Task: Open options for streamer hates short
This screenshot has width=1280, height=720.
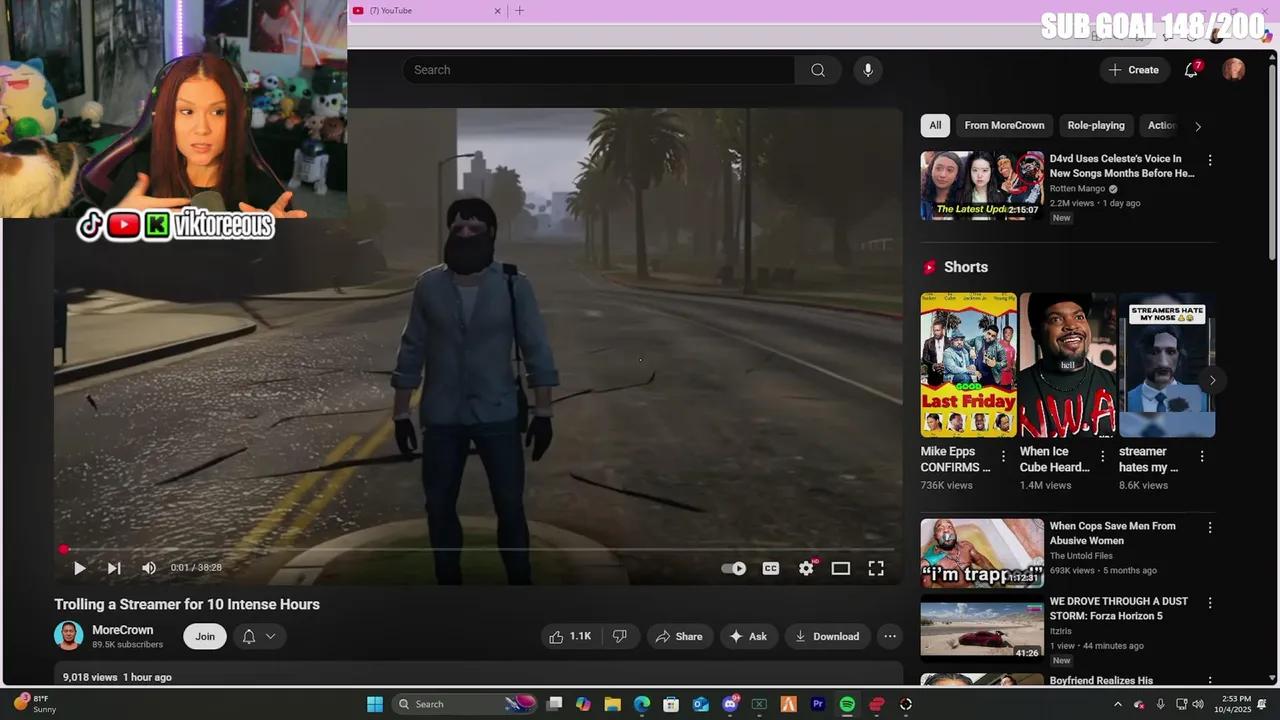Action: pyautogui.click(x=1202, y=456)
